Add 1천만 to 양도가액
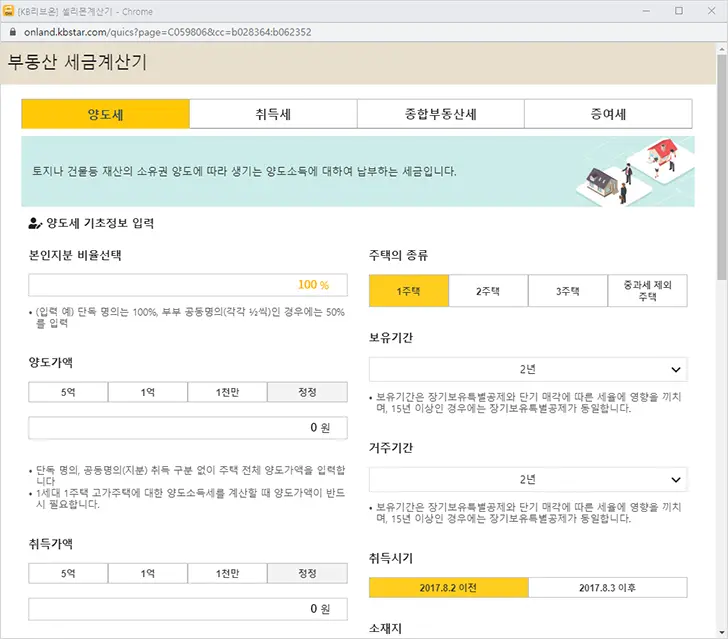728x639 pixels. point(228,392)
